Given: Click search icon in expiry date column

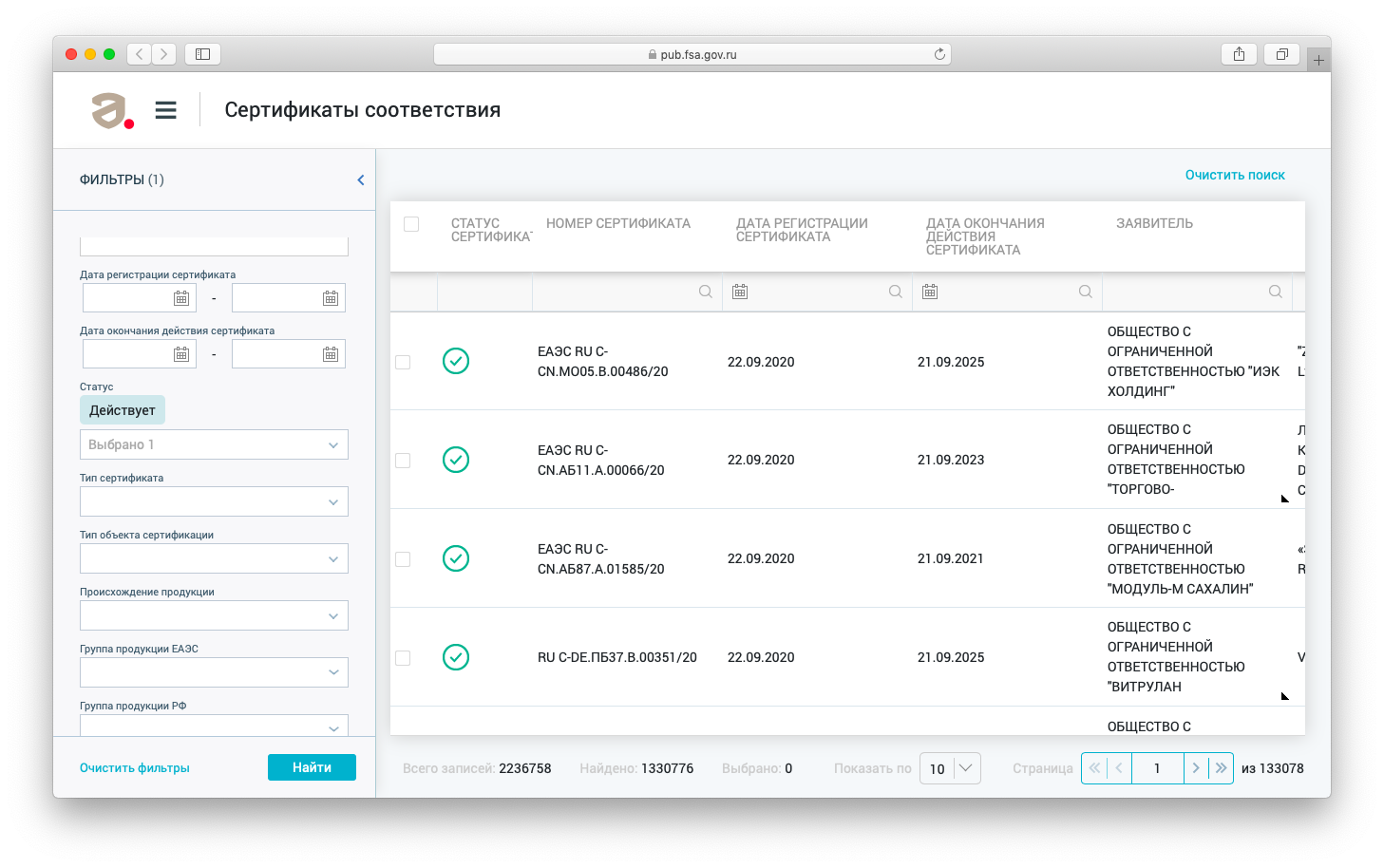Looking at the screenshot, I should [x=1086, y=292].
